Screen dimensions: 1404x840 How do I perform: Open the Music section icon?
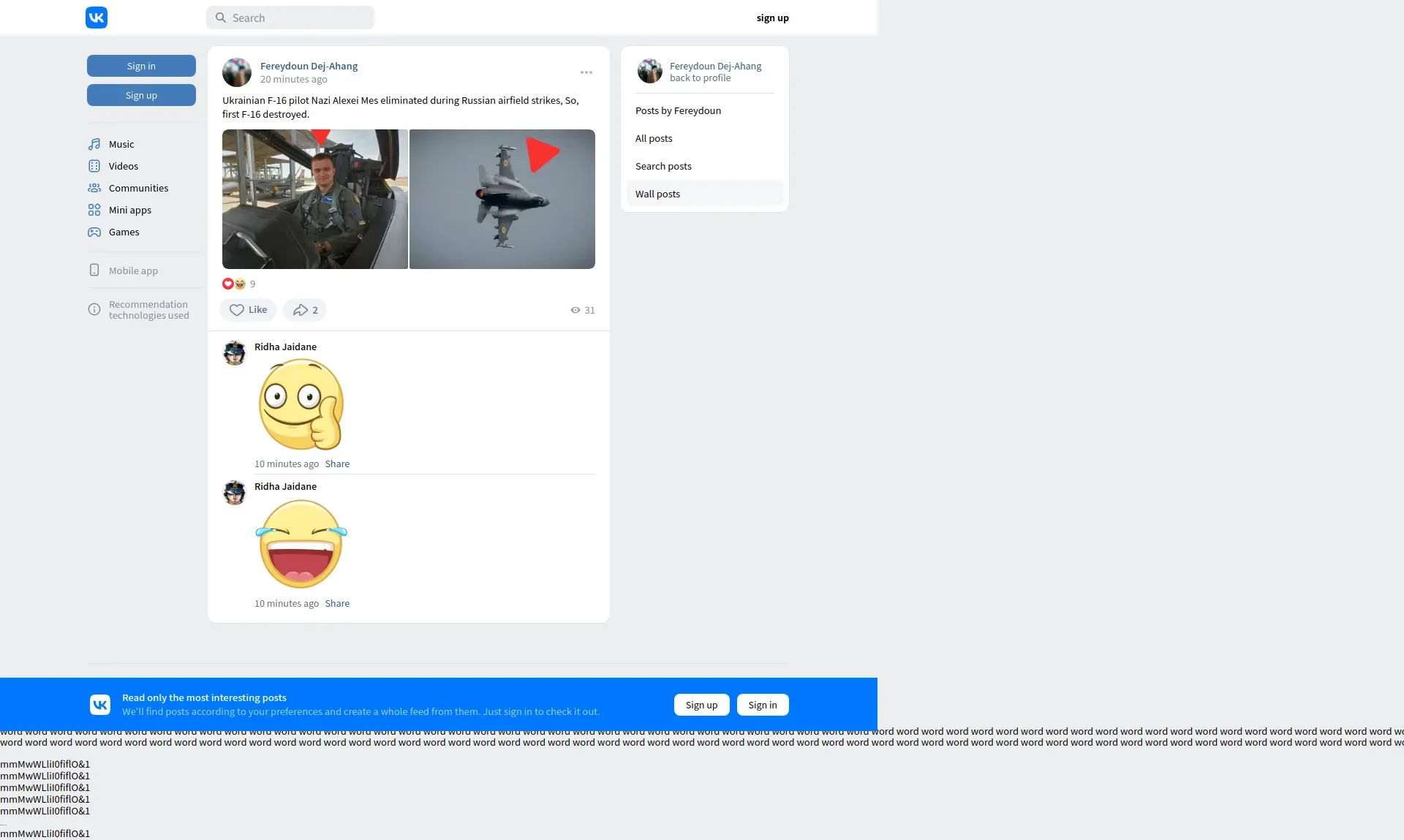[94, 144]
